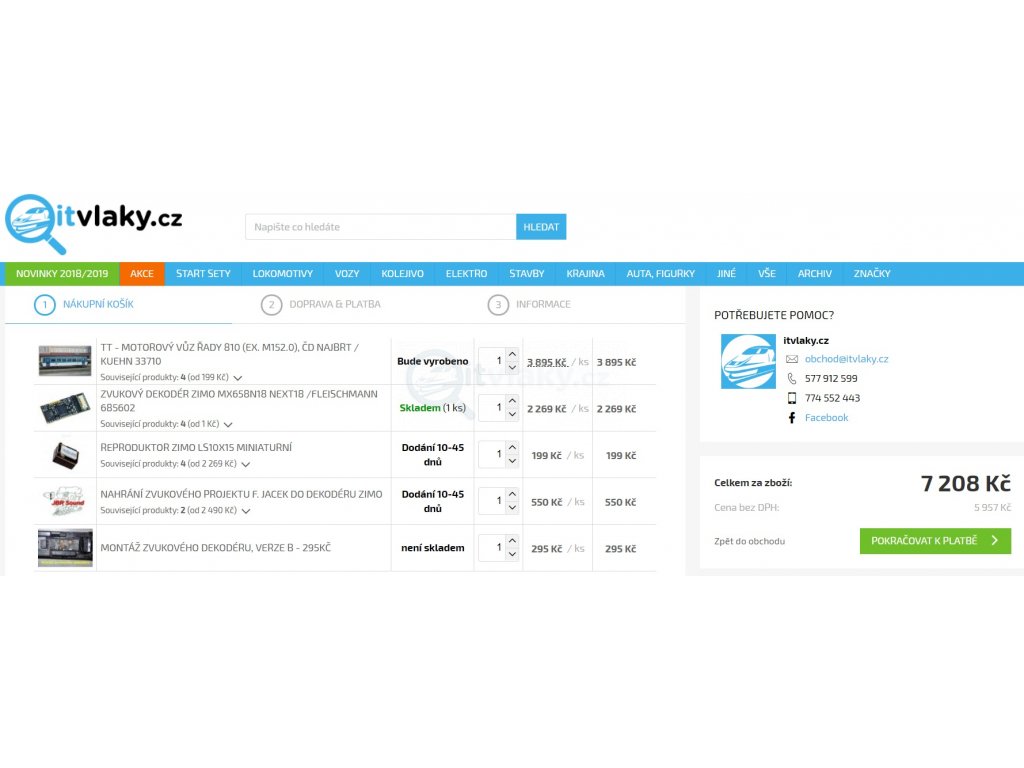
Task: Go to Elektro category
Action: pos(466,274)
